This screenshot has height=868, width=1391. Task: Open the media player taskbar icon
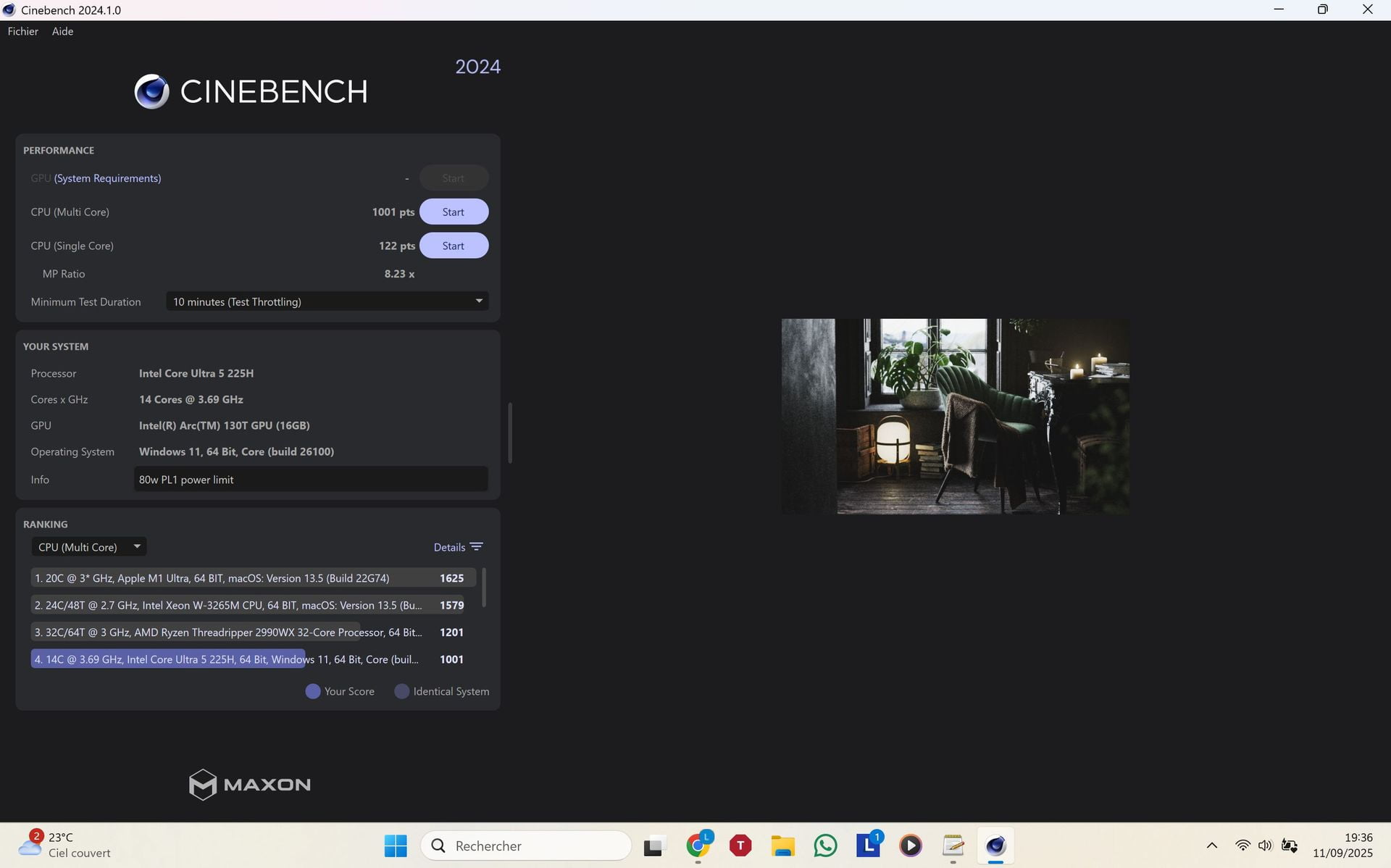click(911, 846)
